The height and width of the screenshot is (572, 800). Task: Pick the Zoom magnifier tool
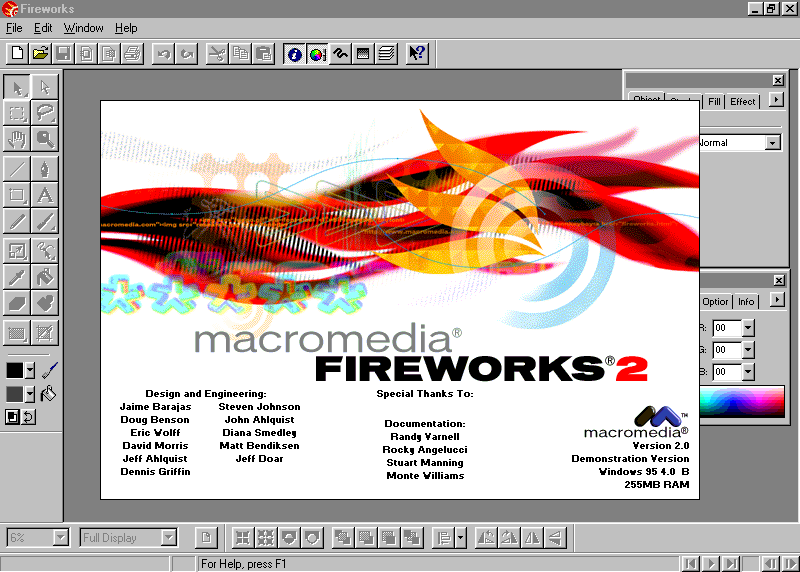click(x=45, y=138)
